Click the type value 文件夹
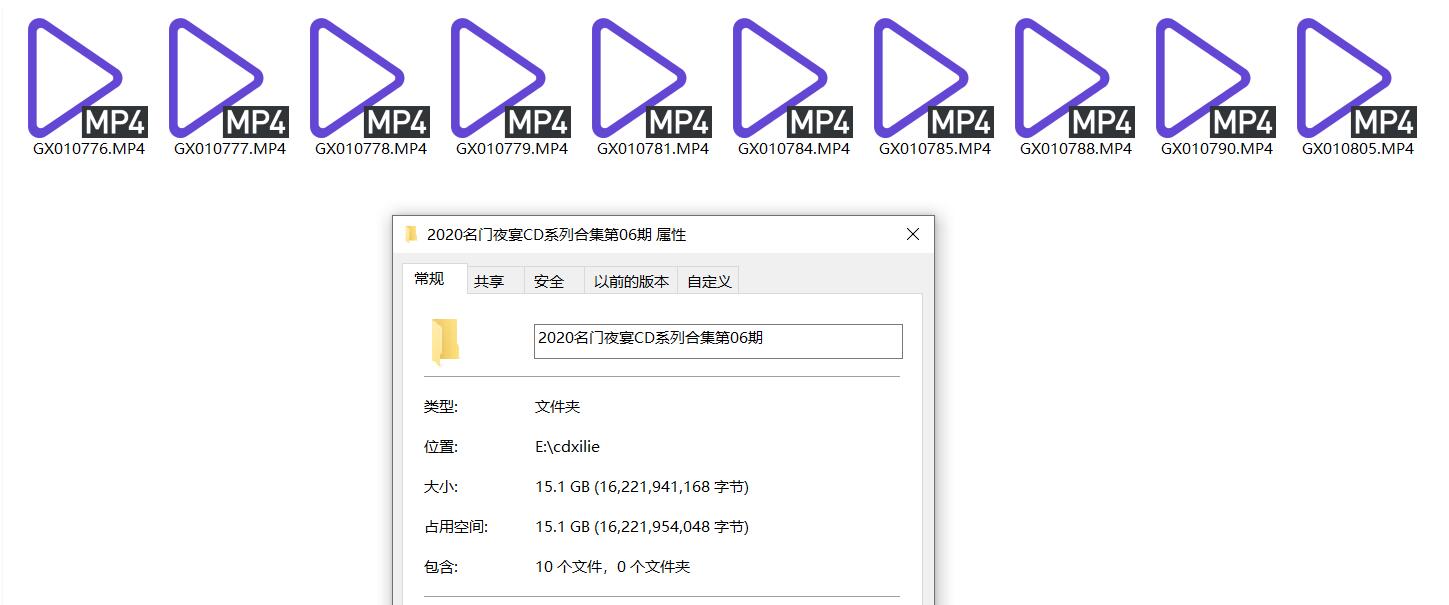This screenshot has height=605, width=1449. [558, 407]
